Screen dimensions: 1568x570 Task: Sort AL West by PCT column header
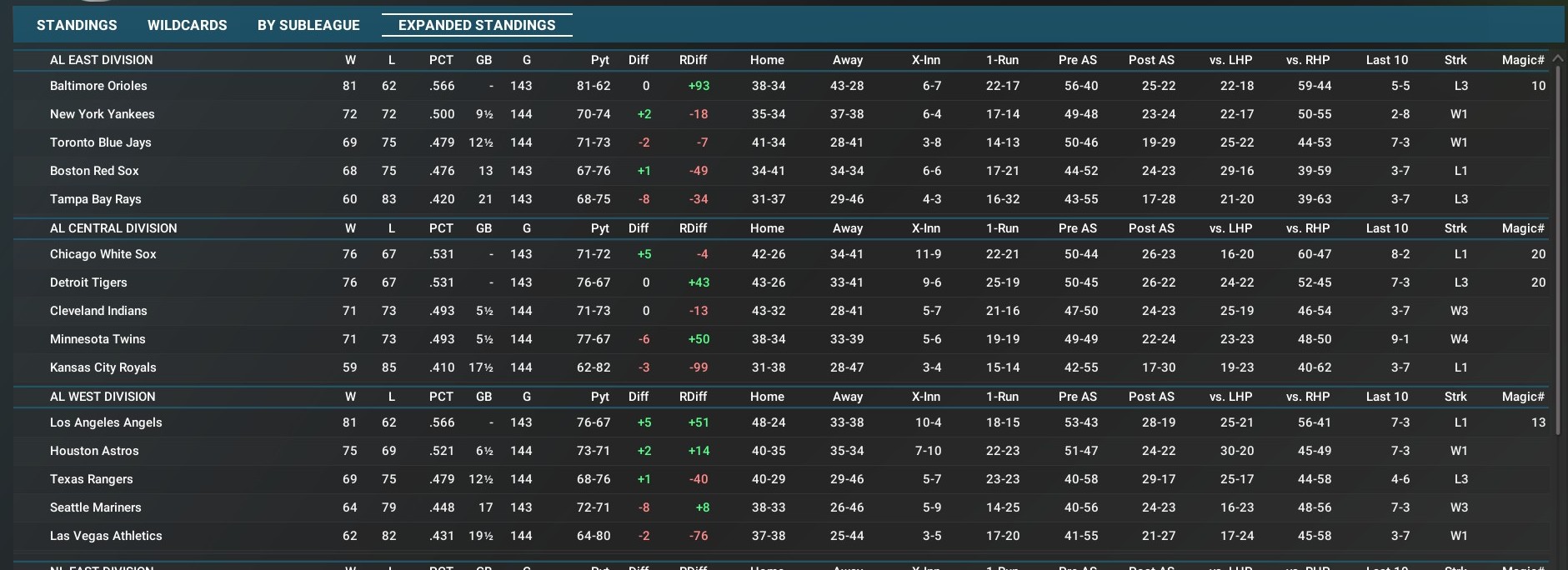[x=441, y=397]
